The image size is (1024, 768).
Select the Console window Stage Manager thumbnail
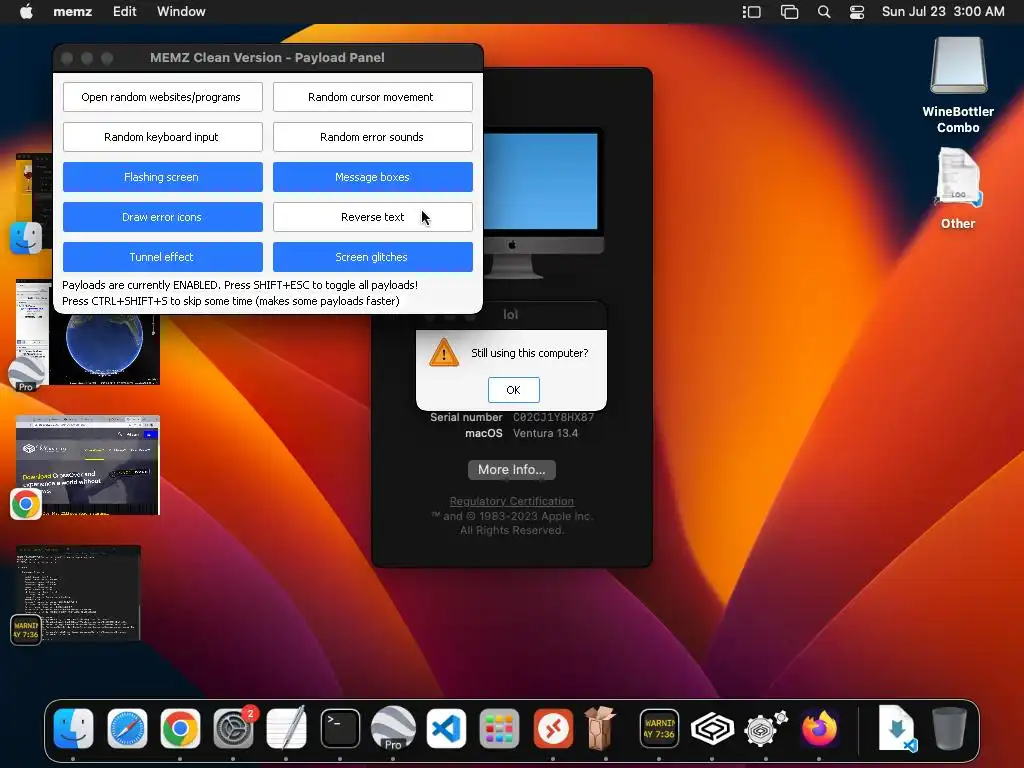(78, 593)
